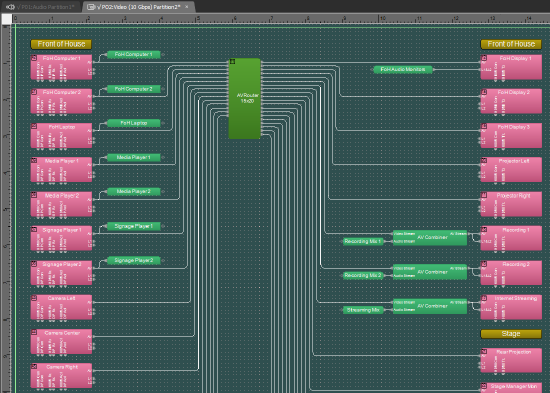Click the Projector Left block title

pos(514,161)
